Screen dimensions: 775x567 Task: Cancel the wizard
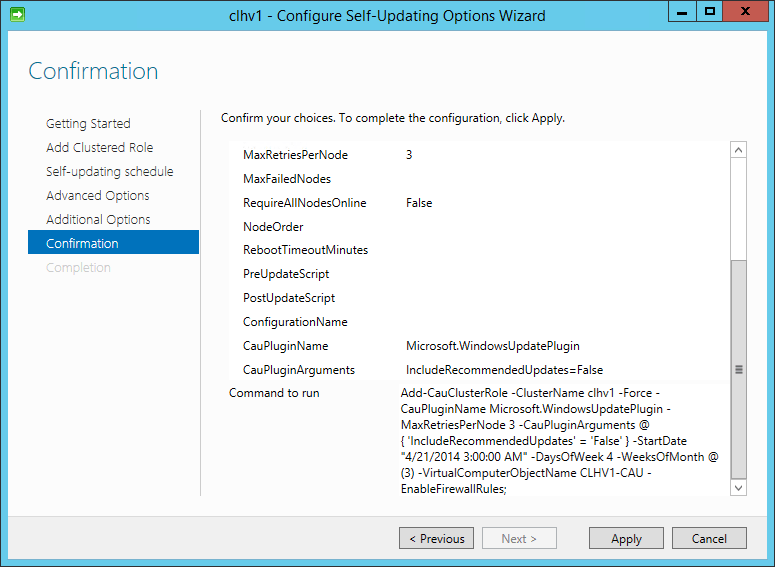click(709, 538)
